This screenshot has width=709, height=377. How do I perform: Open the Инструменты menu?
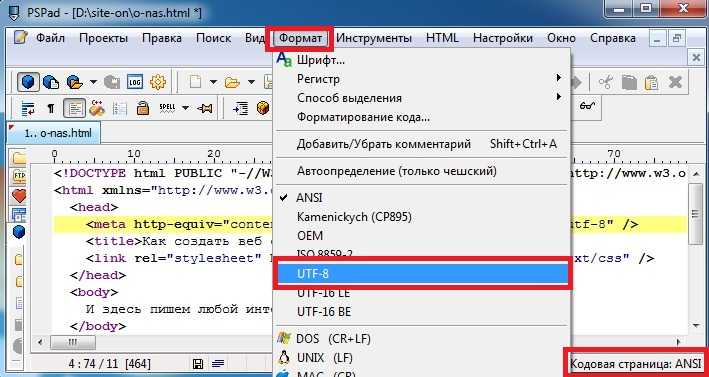pos(373,38)
